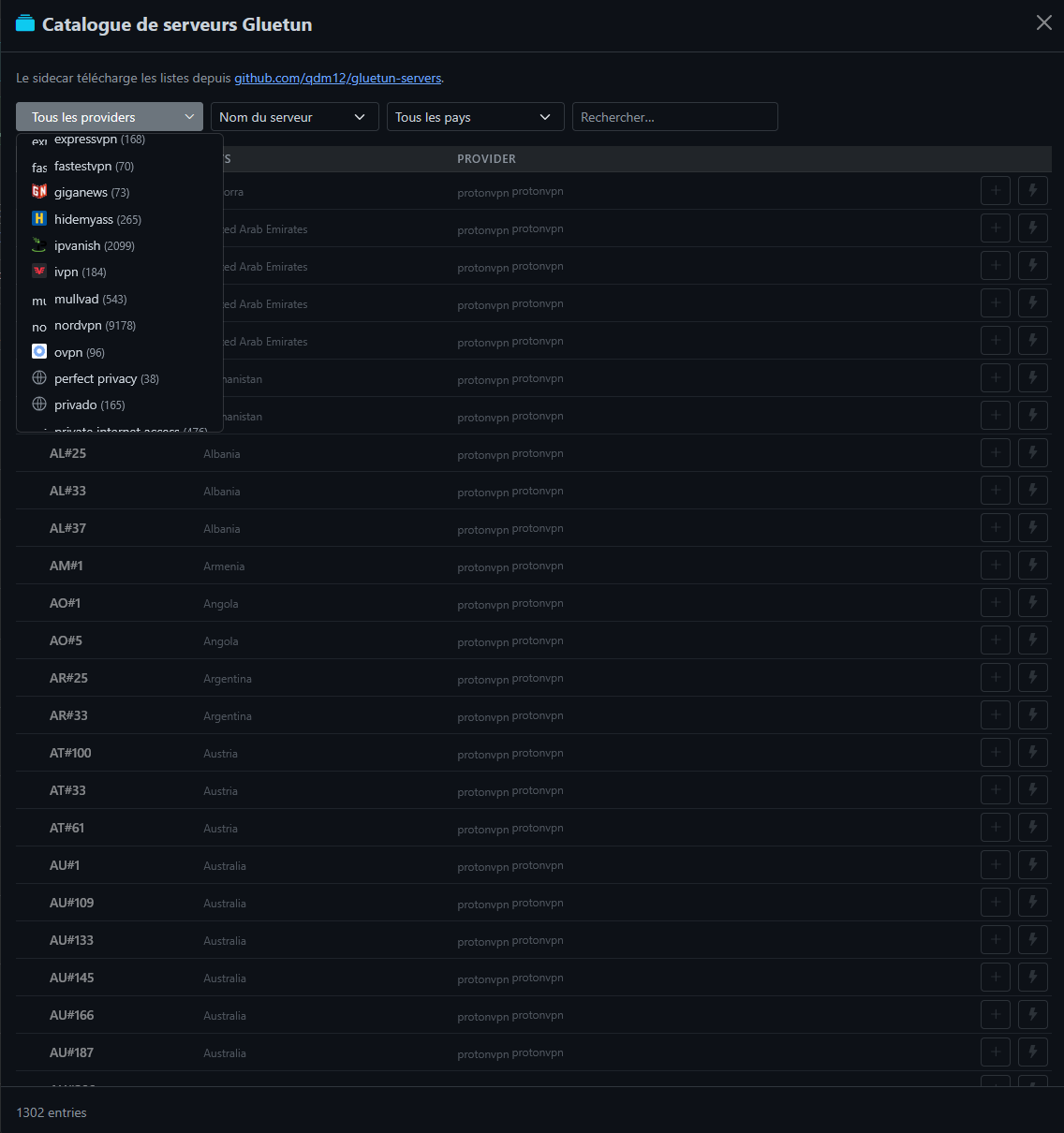
Task: Click the plus icon for AL#25
Action: 996,452
